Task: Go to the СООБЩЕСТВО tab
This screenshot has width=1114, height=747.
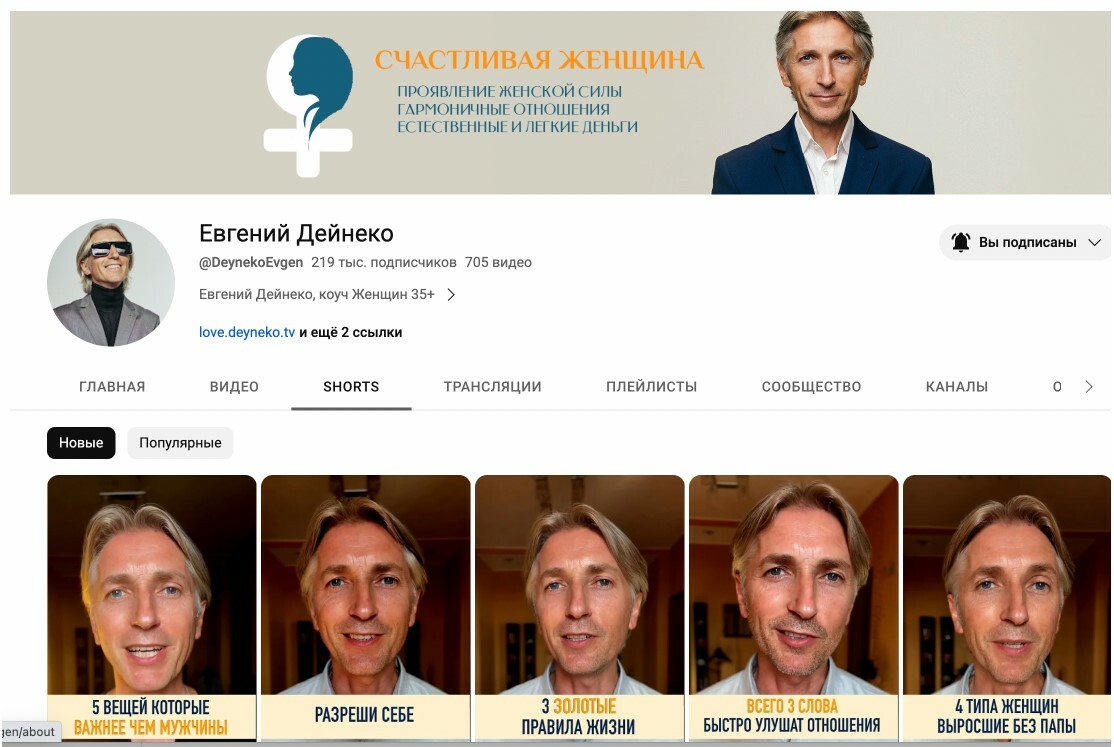Action: tap(811, 387)
